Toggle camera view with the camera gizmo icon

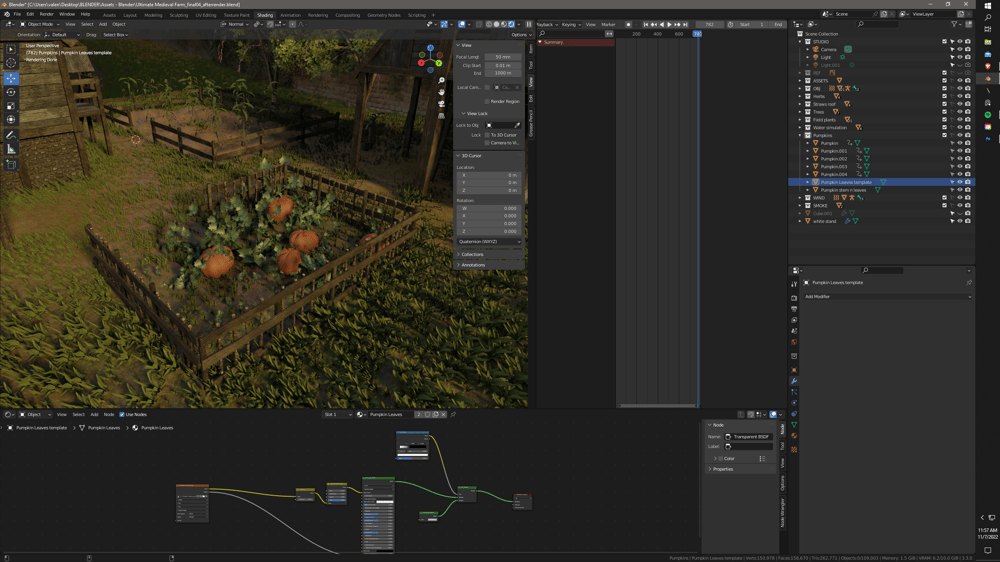[441, 104]
